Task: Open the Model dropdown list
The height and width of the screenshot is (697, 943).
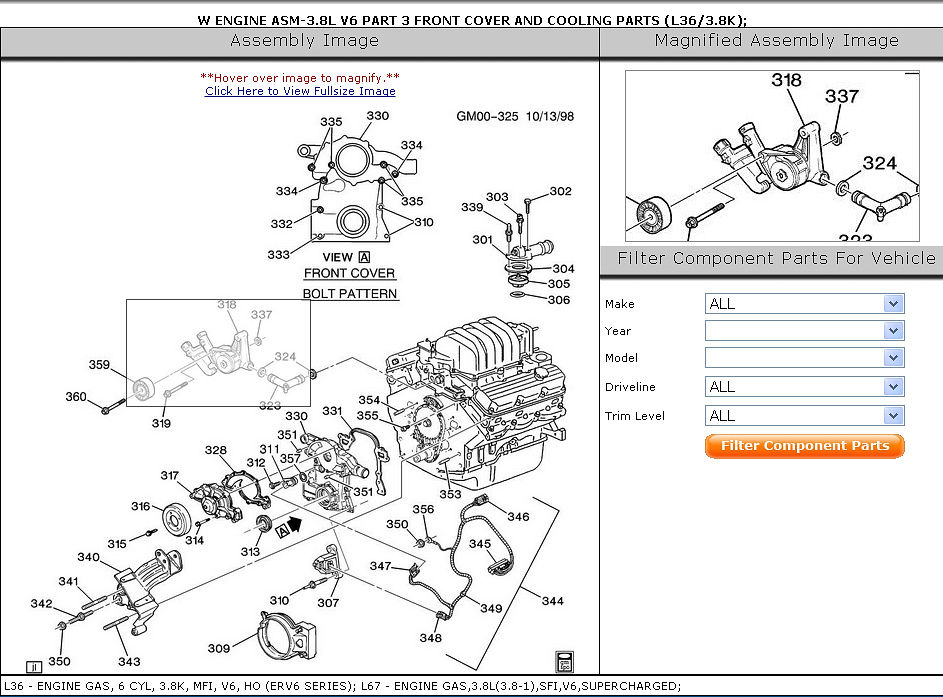Action: 804,358
